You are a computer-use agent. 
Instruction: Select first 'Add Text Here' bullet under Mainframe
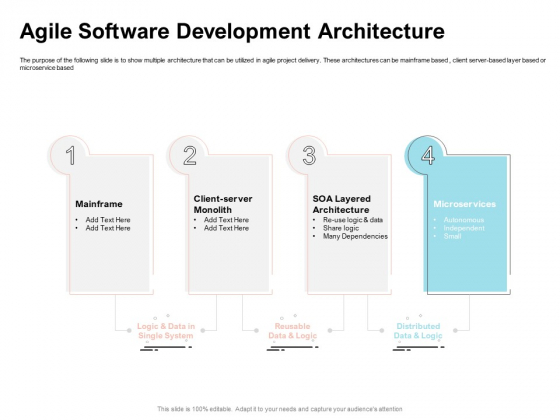click(x=108, y=220)
